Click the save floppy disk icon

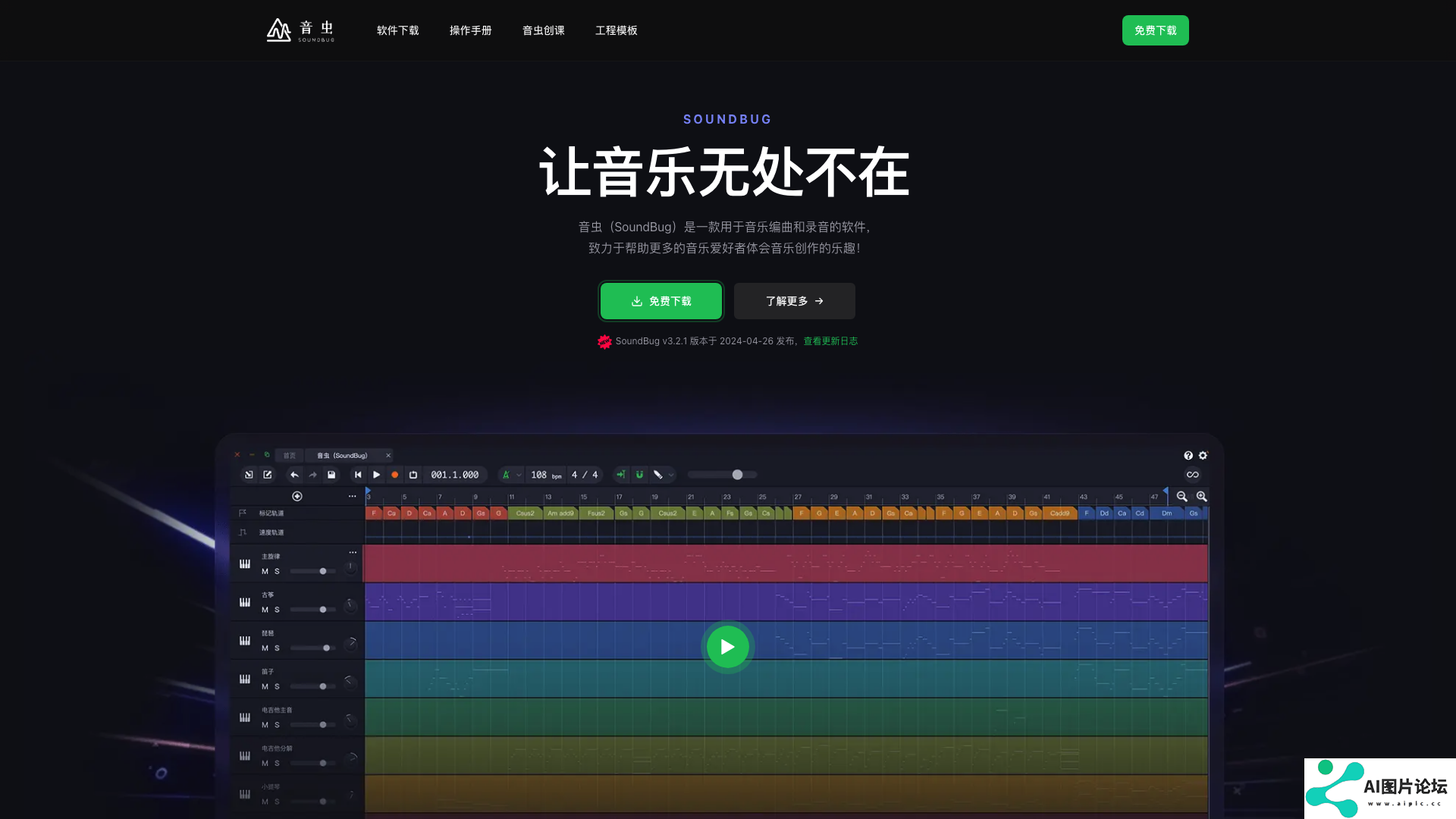pos(331,475)
